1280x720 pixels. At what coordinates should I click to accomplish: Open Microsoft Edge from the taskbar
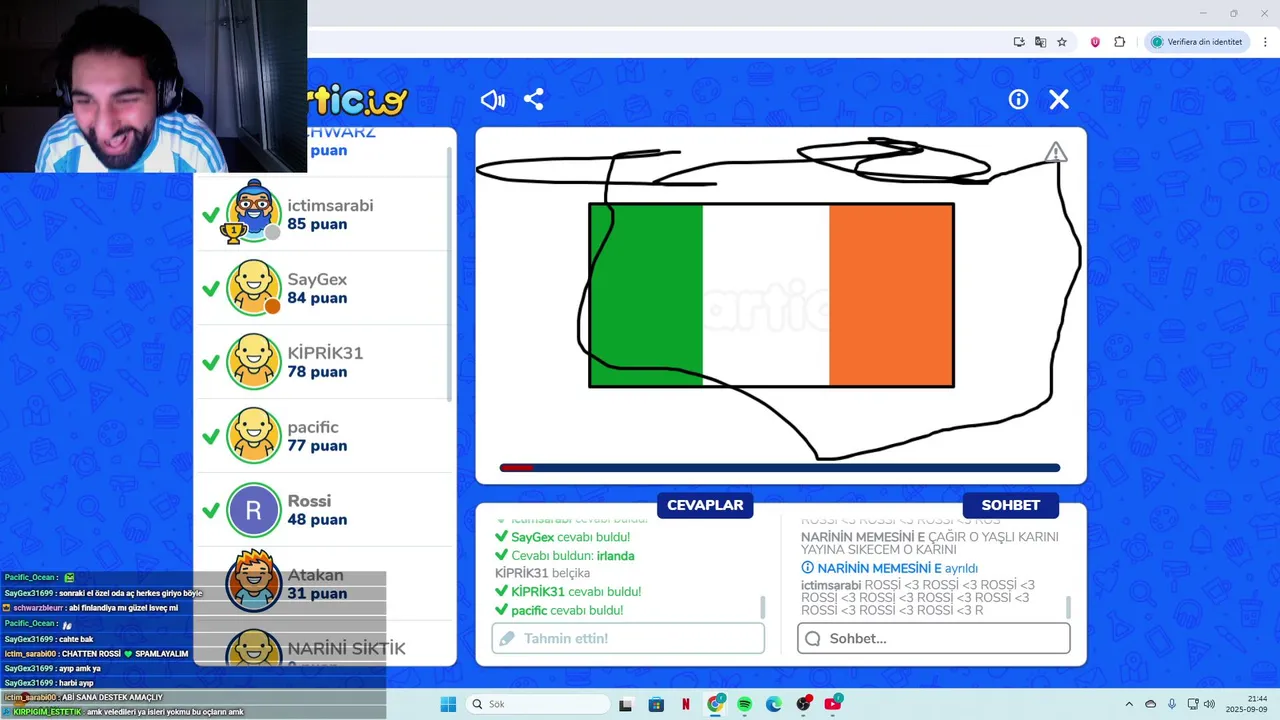coord(774,704)
